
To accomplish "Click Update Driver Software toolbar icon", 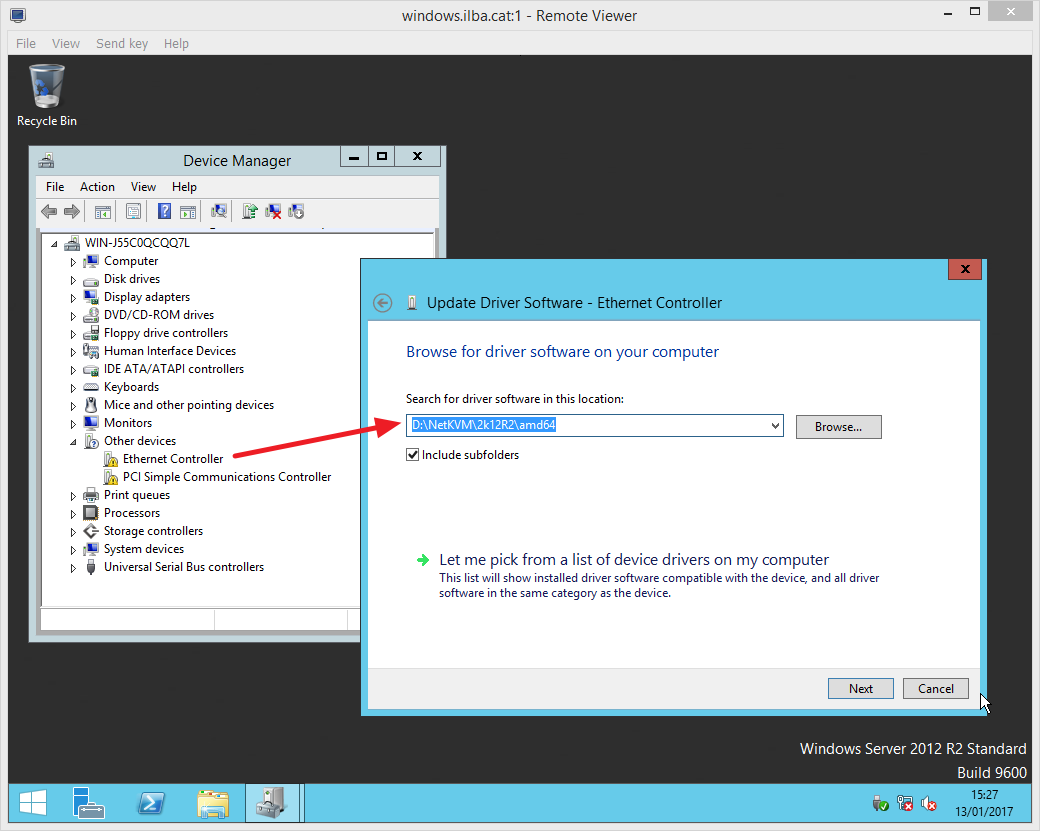I will (249, 212).
